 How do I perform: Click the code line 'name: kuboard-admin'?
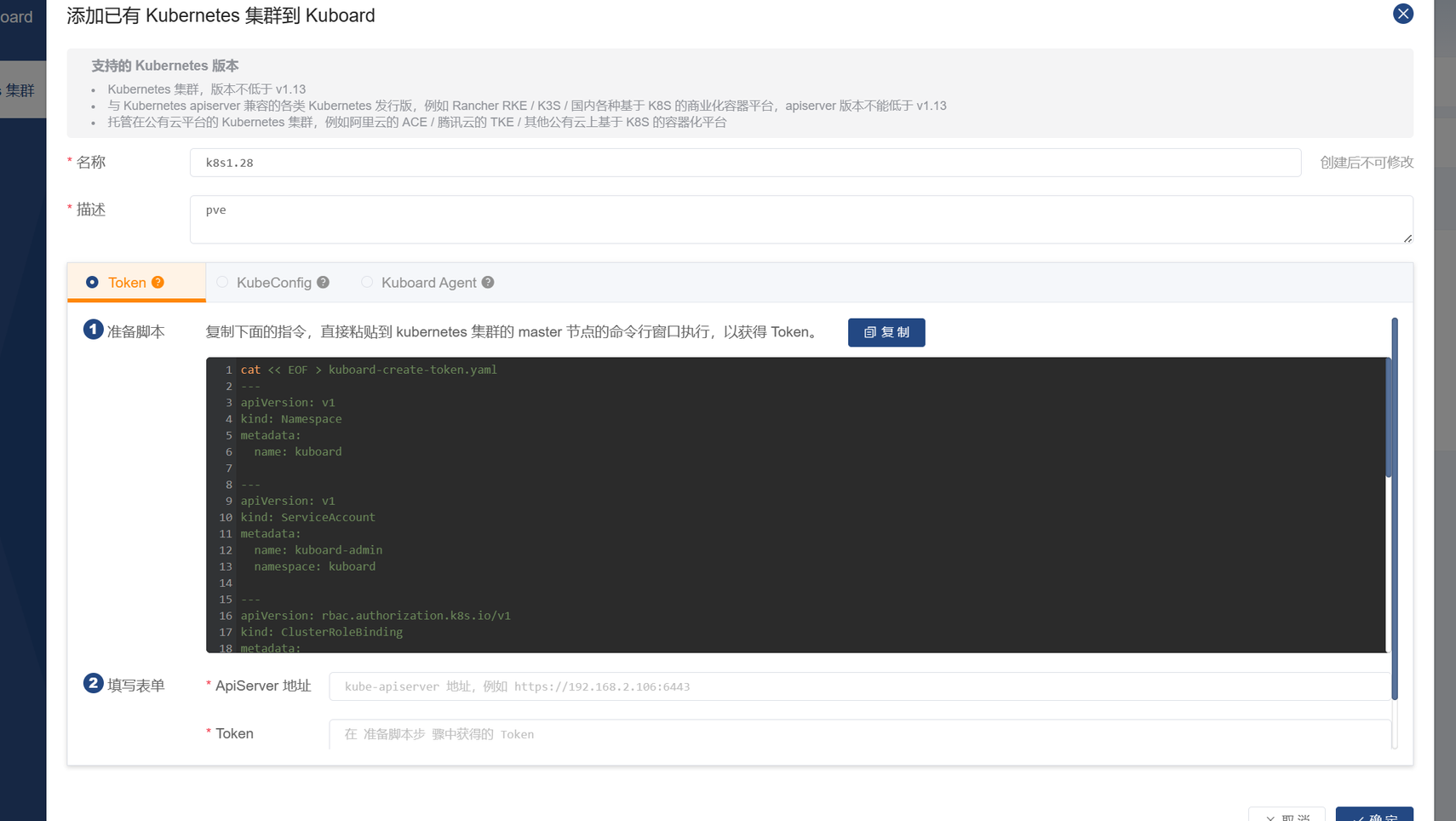(318, 550)
